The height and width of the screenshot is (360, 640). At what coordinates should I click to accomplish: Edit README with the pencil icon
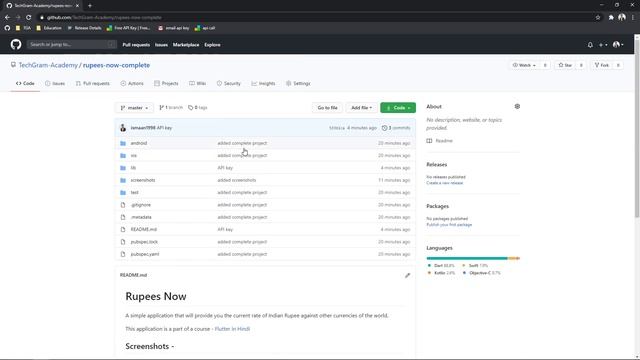407,276
